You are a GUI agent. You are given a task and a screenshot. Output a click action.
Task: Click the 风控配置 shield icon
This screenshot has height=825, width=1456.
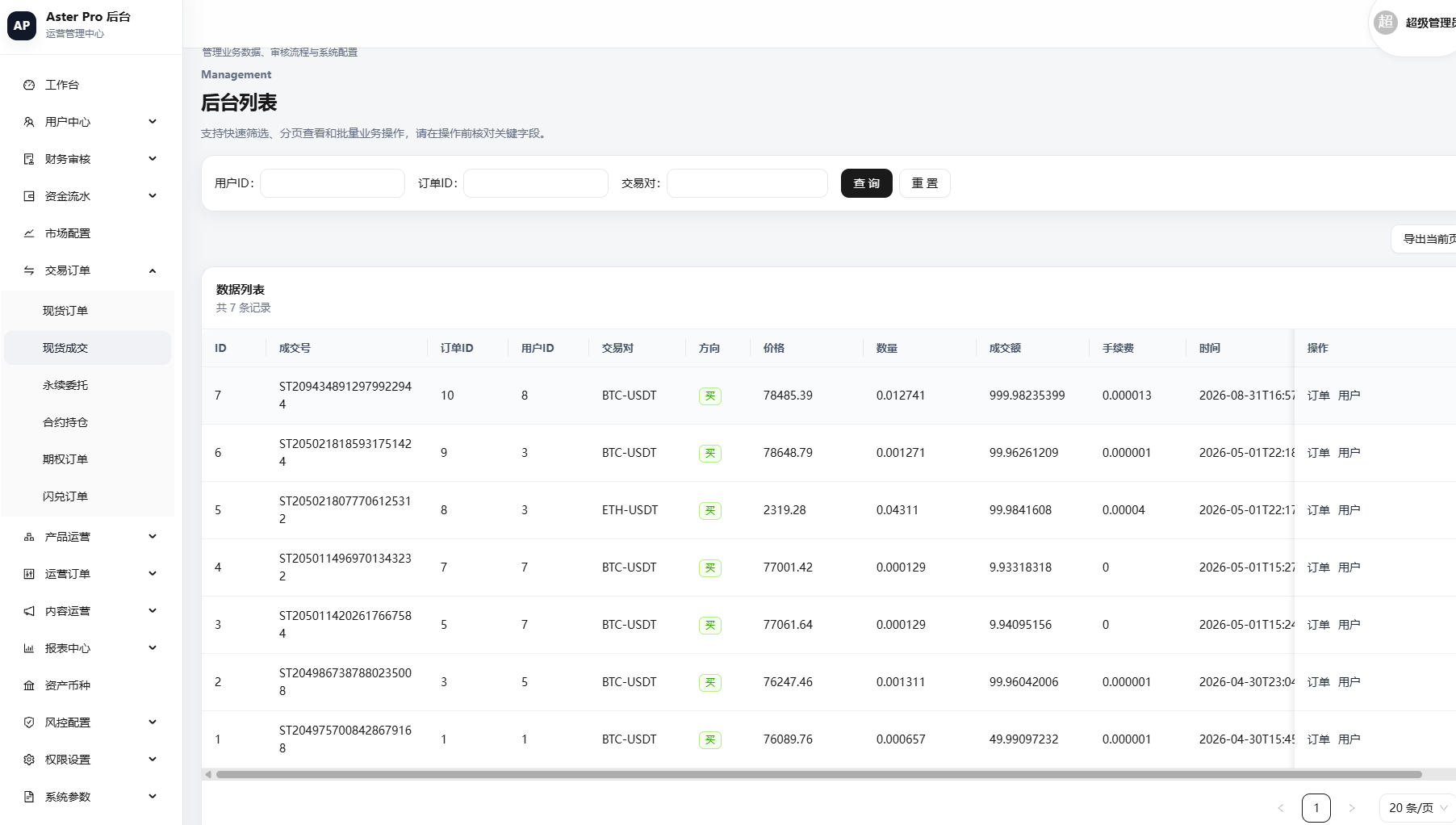pyautogui.click(x=29, y=722)
